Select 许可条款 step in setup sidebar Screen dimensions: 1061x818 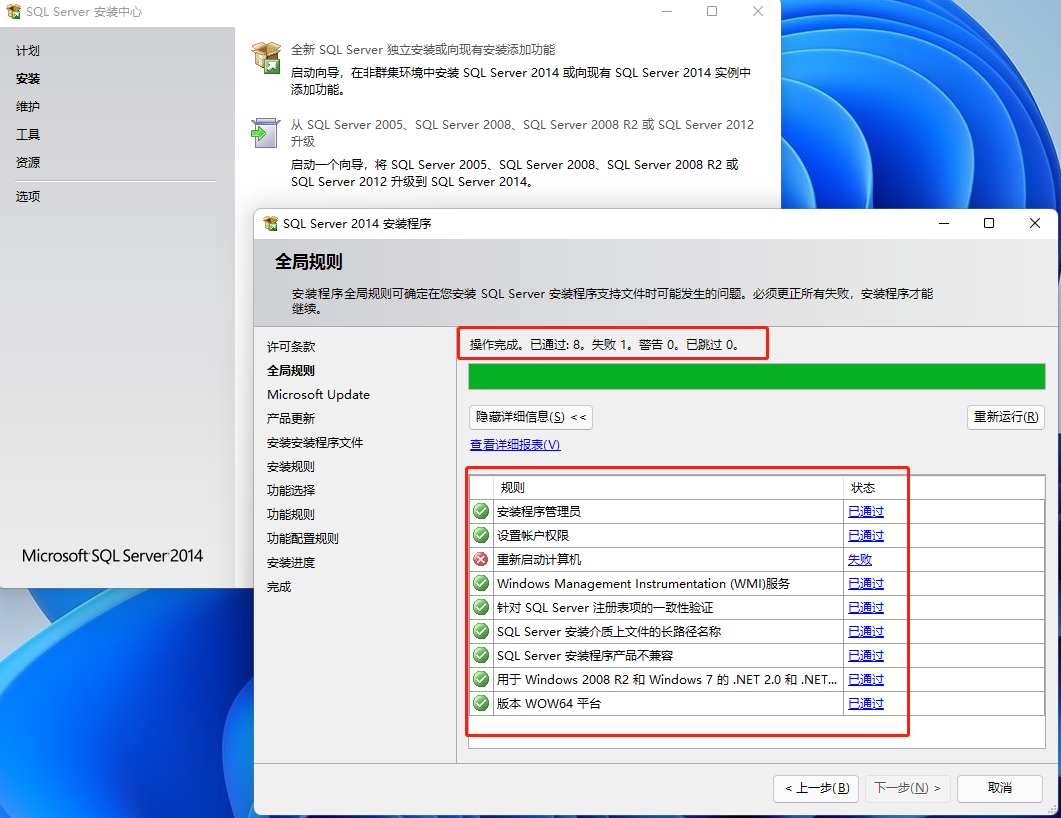tap(291, 346)
